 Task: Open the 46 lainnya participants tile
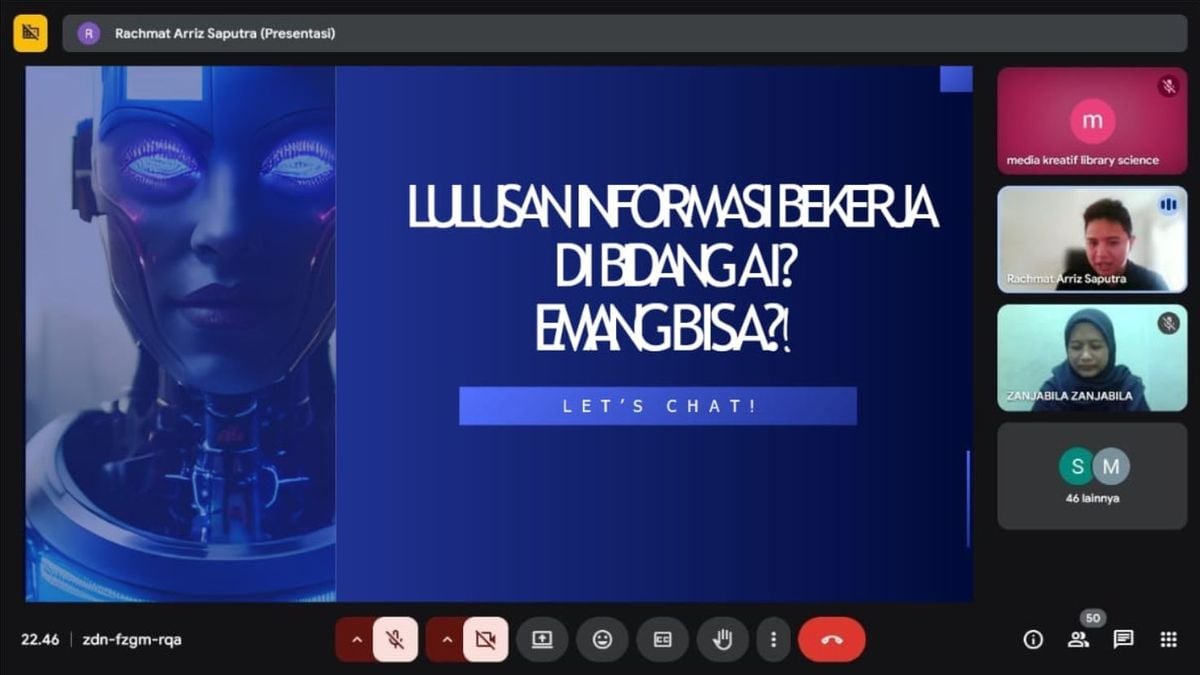click(1092, 476)
